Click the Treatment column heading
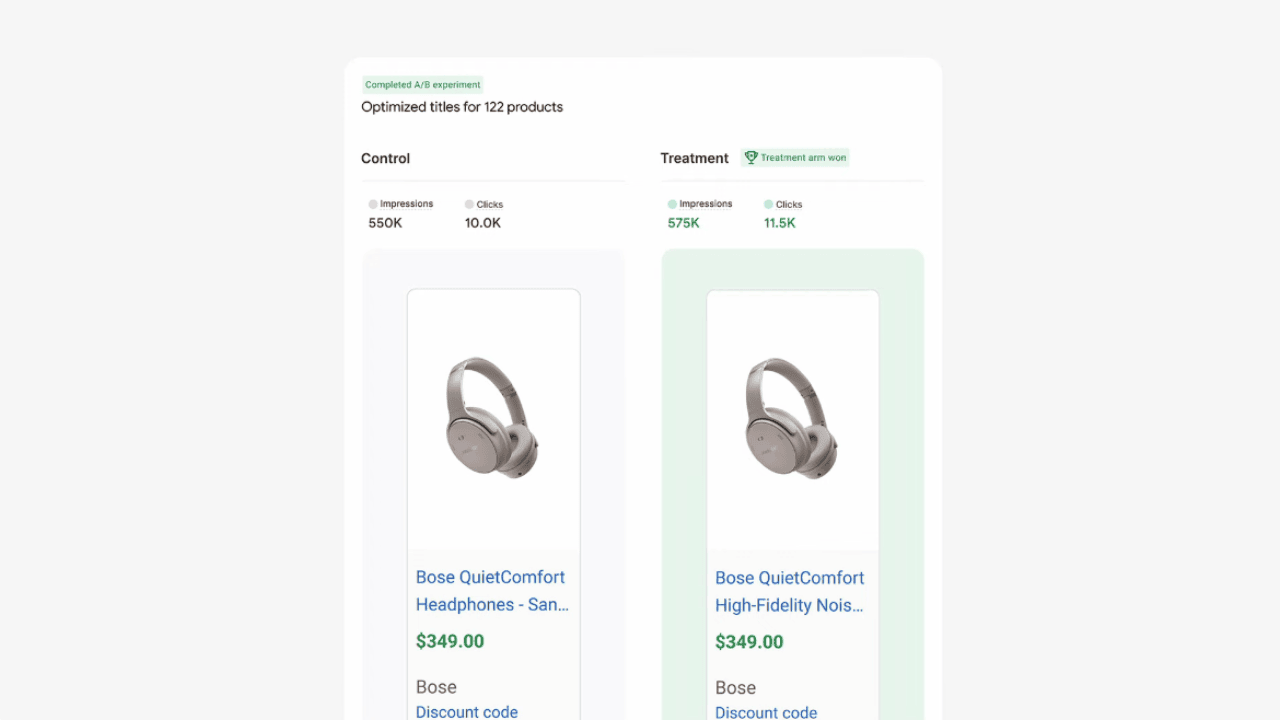The width and height of the screenshot is (1280, 720). coord(694,158)
